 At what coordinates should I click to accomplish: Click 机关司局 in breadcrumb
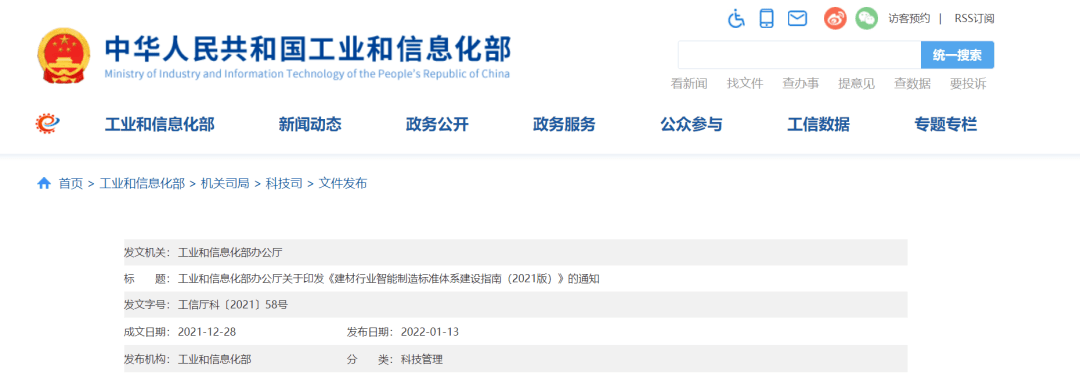click(x=225, y=183)
